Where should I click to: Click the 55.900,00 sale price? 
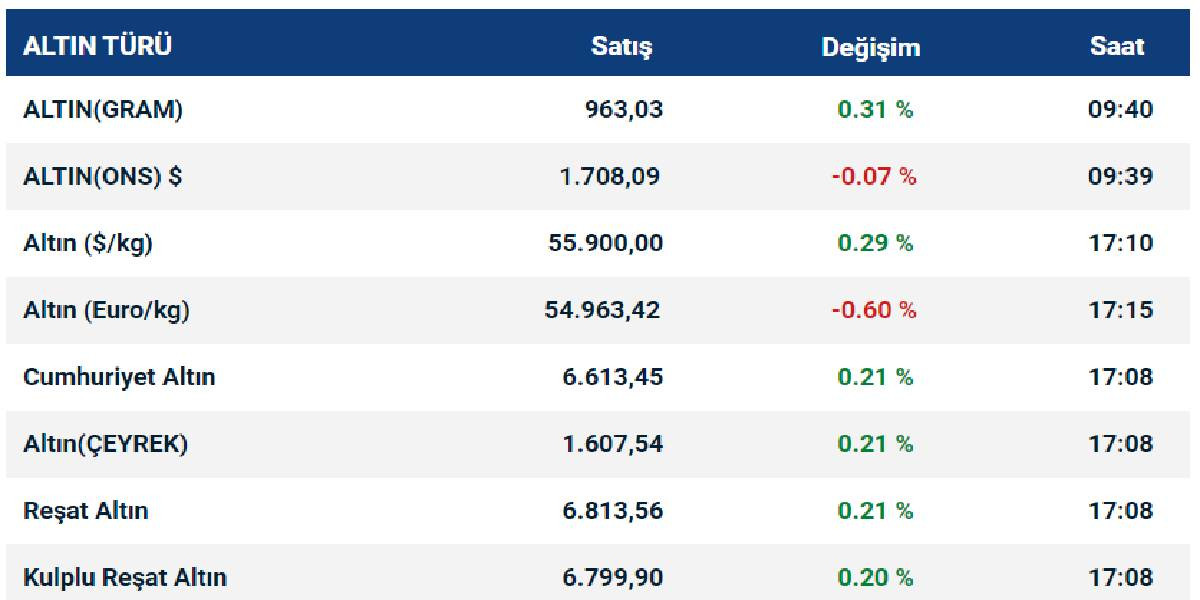click(605, 243)
